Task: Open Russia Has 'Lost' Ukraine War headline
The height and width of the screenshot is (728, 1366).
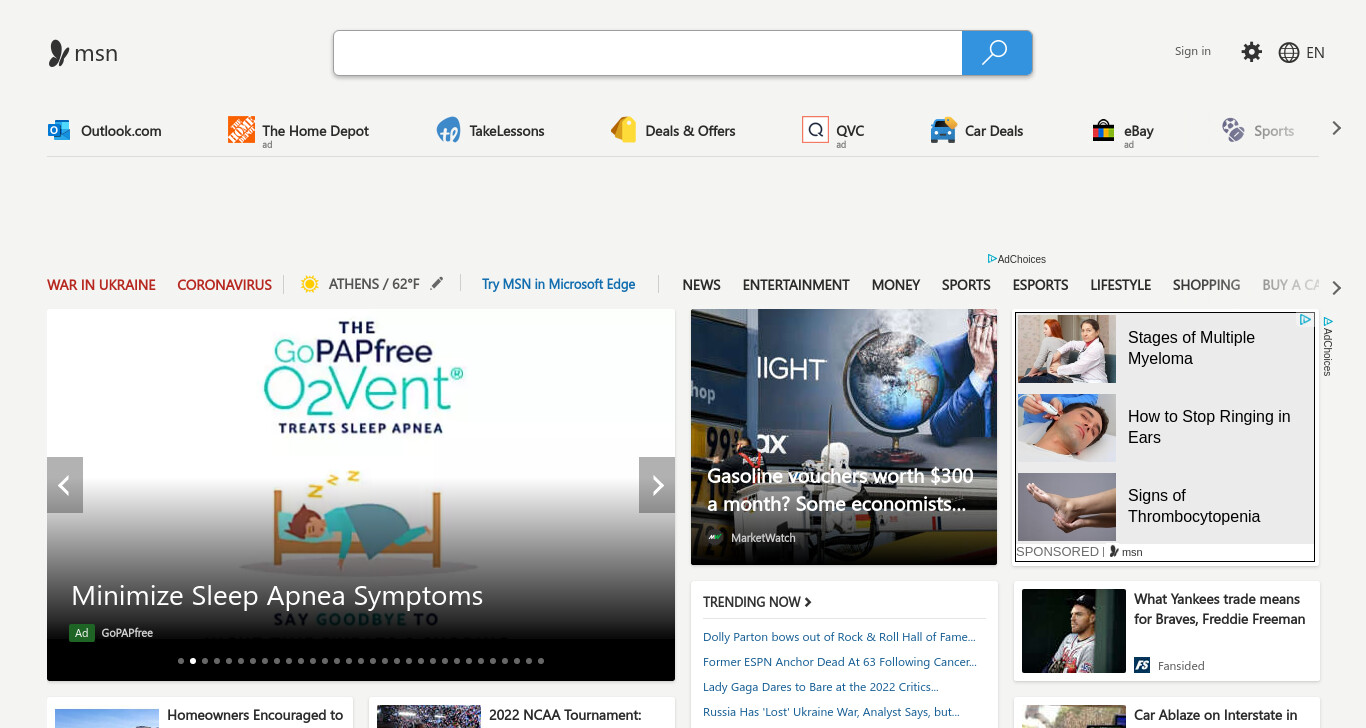Action: click(x=831, y=712)
